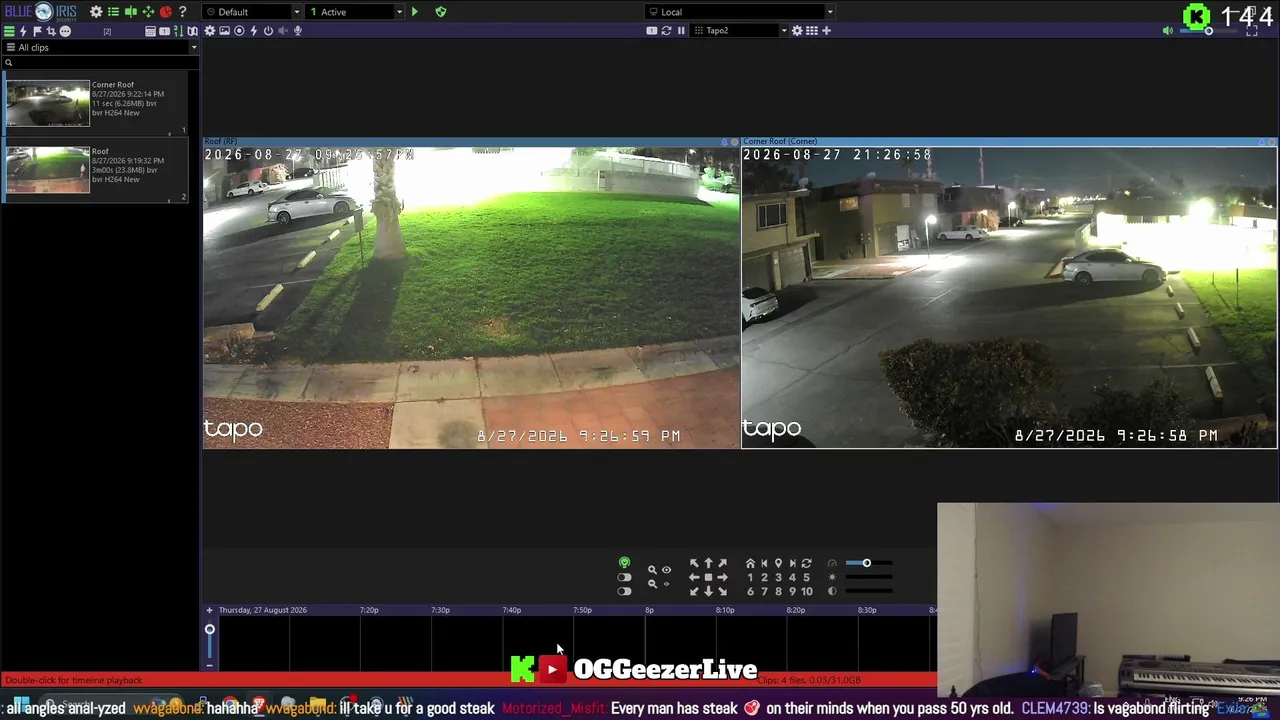The image size is (1280, 720).
Task: Toggle the PTZ eye visibility icon
Action: point(666,570)
